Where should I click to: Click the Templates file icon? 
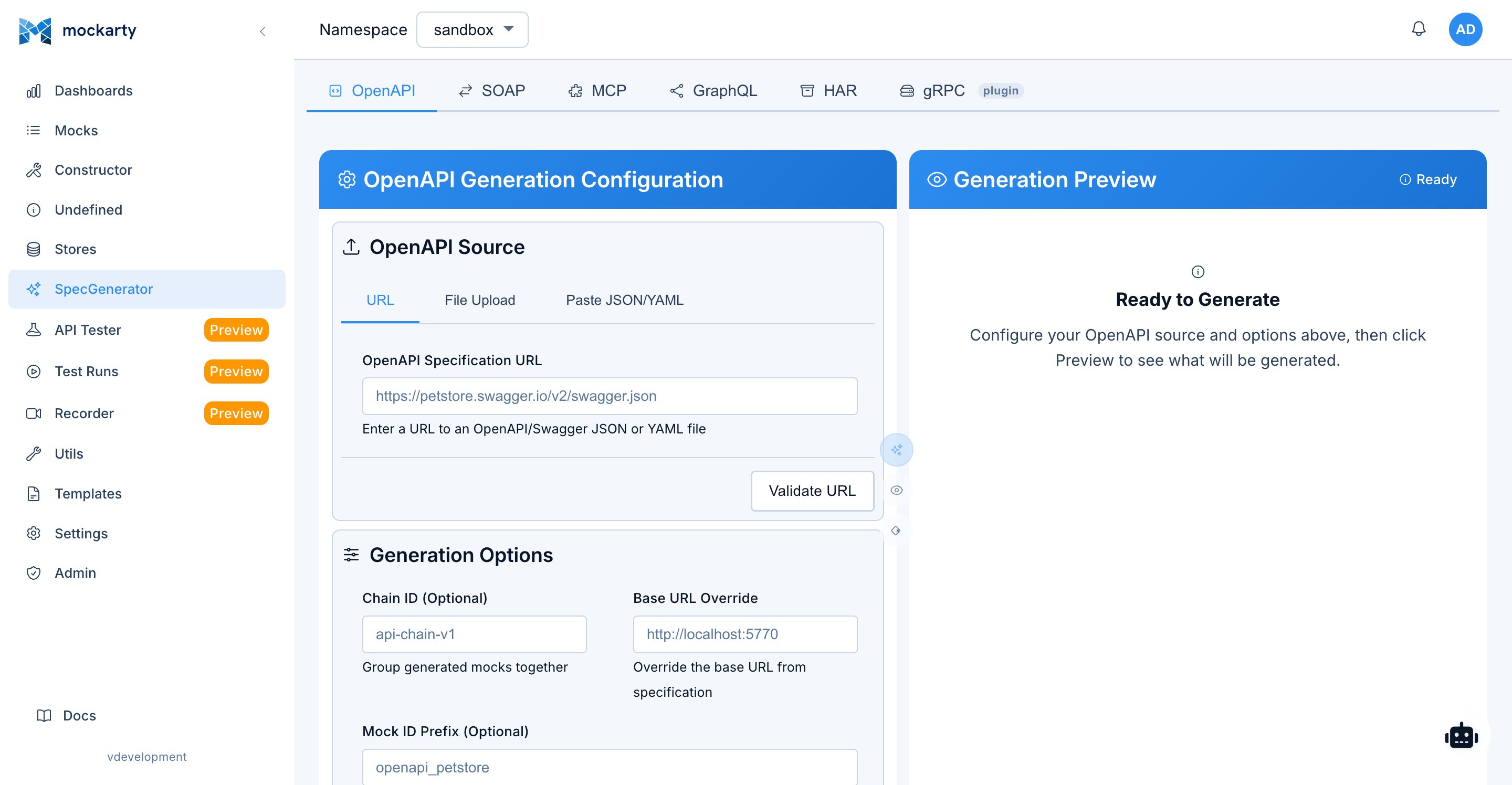pos(34,493)
